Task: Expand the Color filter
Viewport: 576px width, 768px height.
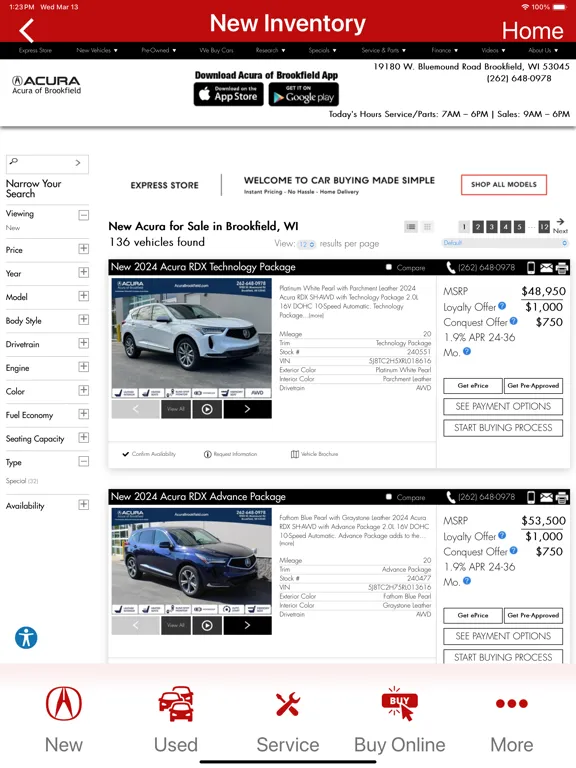Action: [x=84, y=390]
